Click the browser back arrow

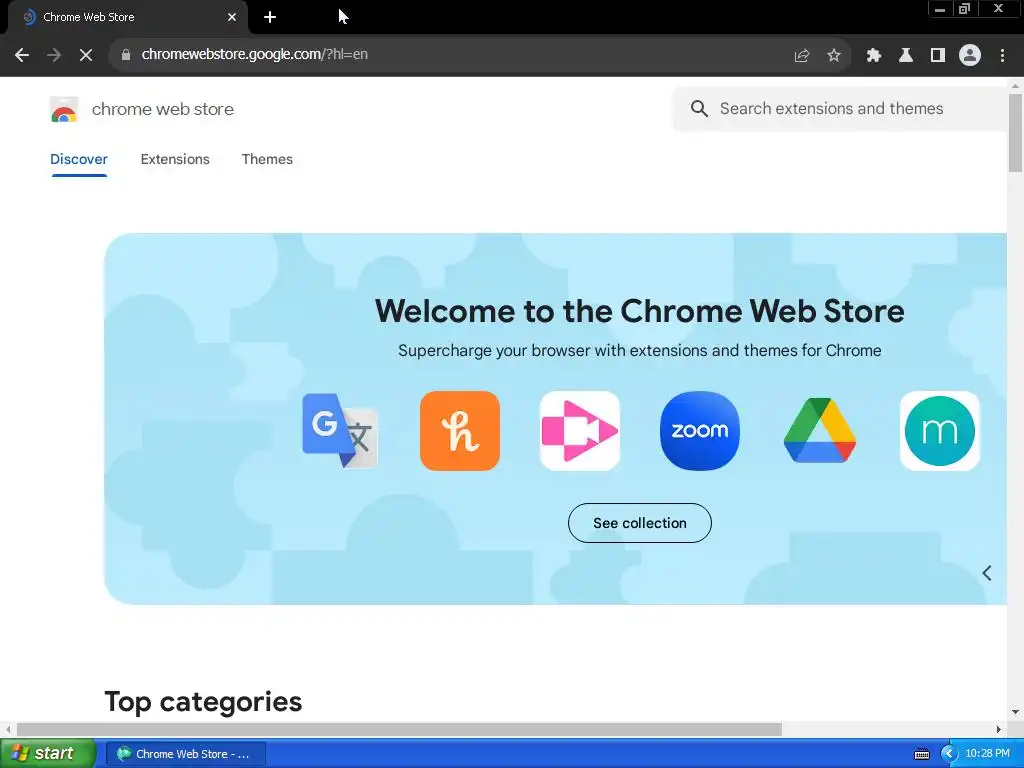tap(22, 55)
